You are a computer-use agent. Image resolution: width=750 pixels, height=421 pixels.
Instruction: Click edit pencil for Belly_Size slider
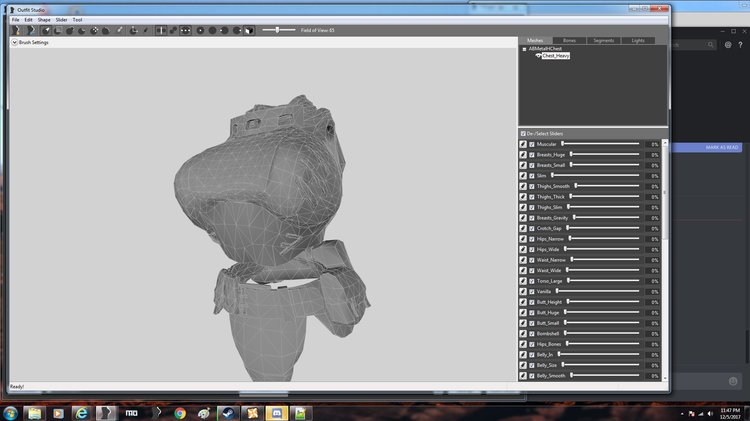click(x=523, y=365)
